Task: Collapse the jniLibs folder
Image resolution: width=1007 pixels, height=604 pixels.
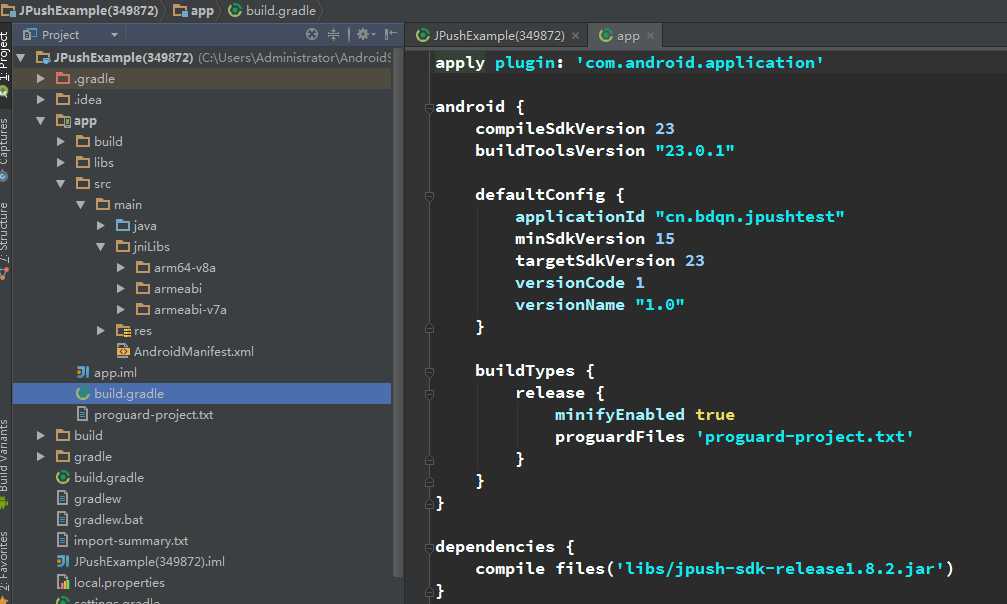Action: point(101,247)
